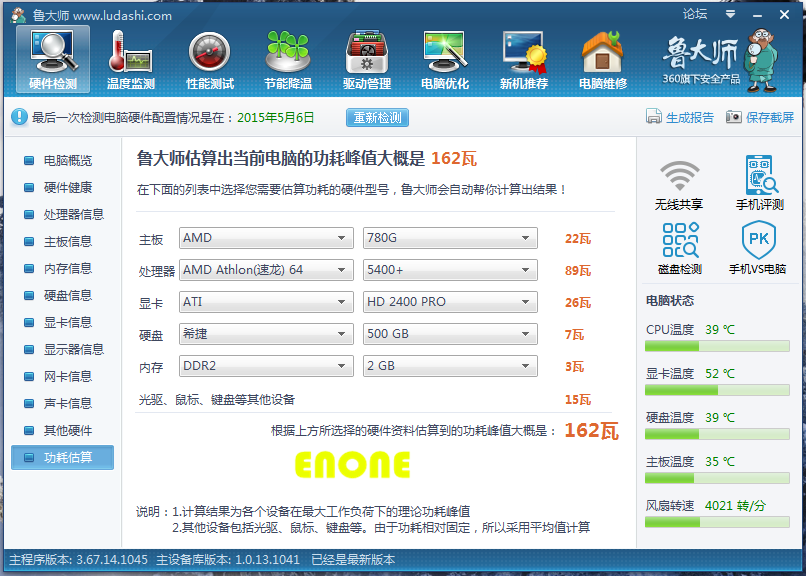This screenshot has height=576, width=806.
Task: Open the 温度监测 temperature monitor icon
Action: pos(131,59)
